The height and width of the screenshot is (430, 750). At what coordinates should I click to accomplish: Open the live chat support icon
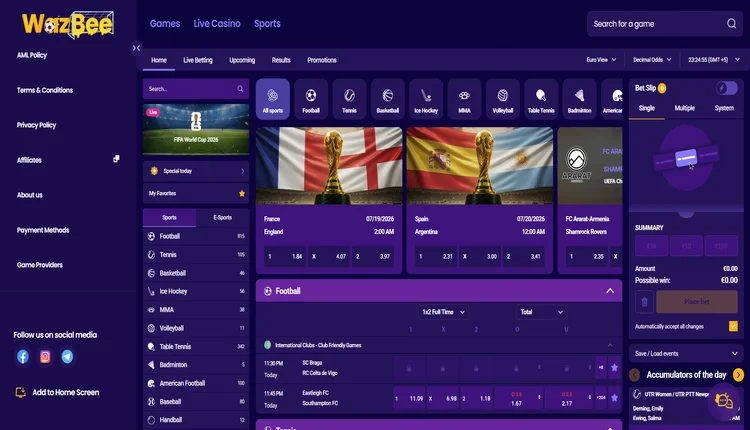pyautogui.click(x=724, y=400)
